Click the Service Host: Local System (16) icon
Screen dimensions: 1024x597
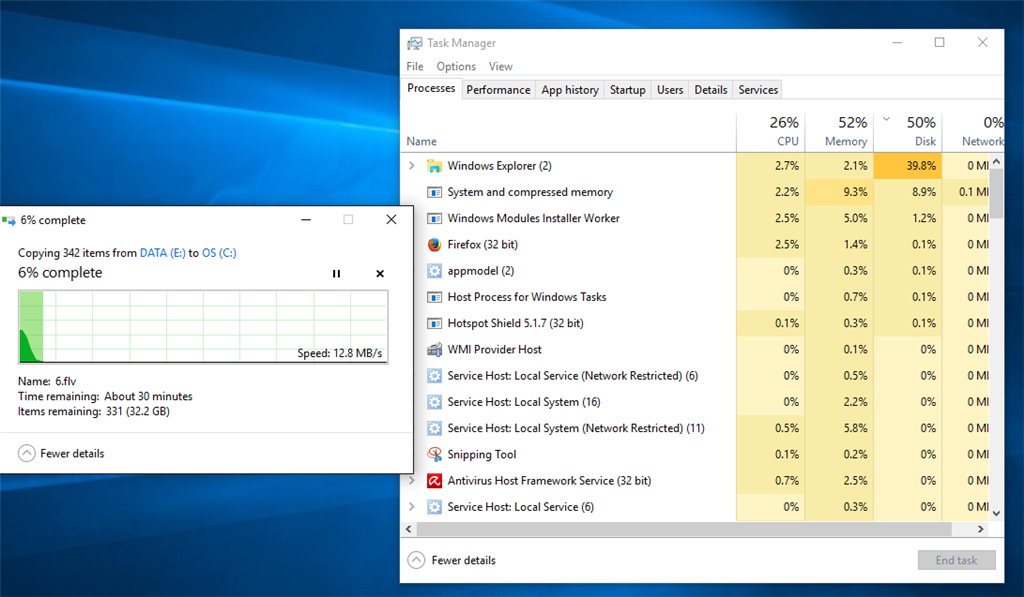(434, 402)
